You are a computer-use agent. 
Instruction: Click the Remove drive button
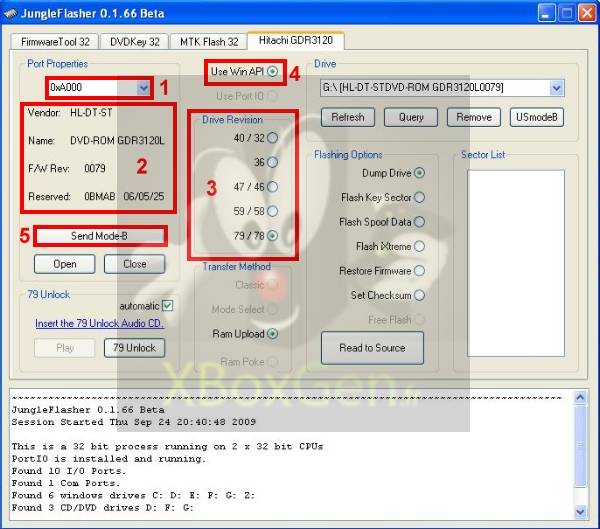click(474, 117)
